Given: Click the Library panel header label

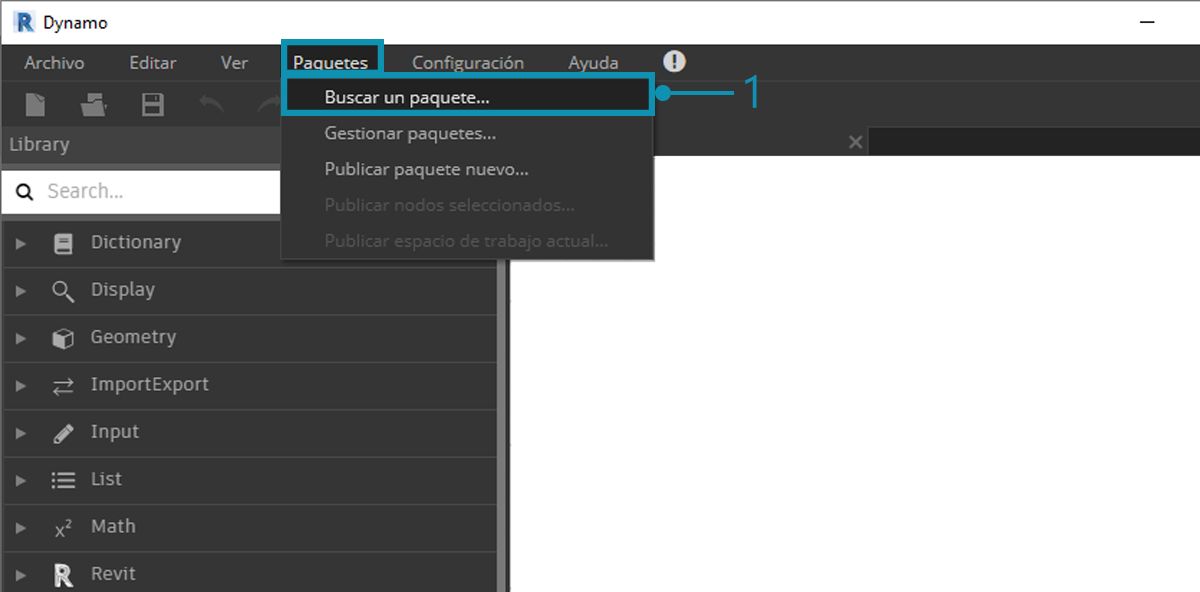Looking at the screenshot, I should (x=39, y=144).
